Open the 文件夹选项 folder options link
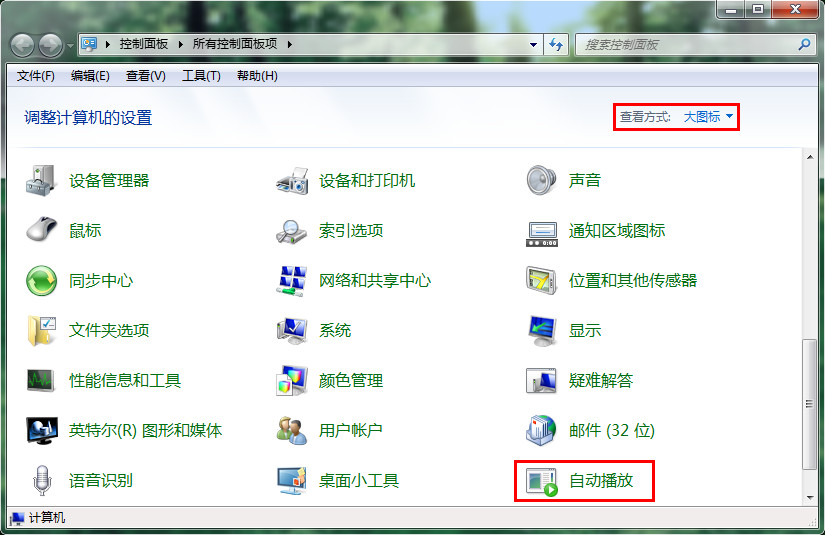Viewport: 825px width, 535px height. coord(109,331)
